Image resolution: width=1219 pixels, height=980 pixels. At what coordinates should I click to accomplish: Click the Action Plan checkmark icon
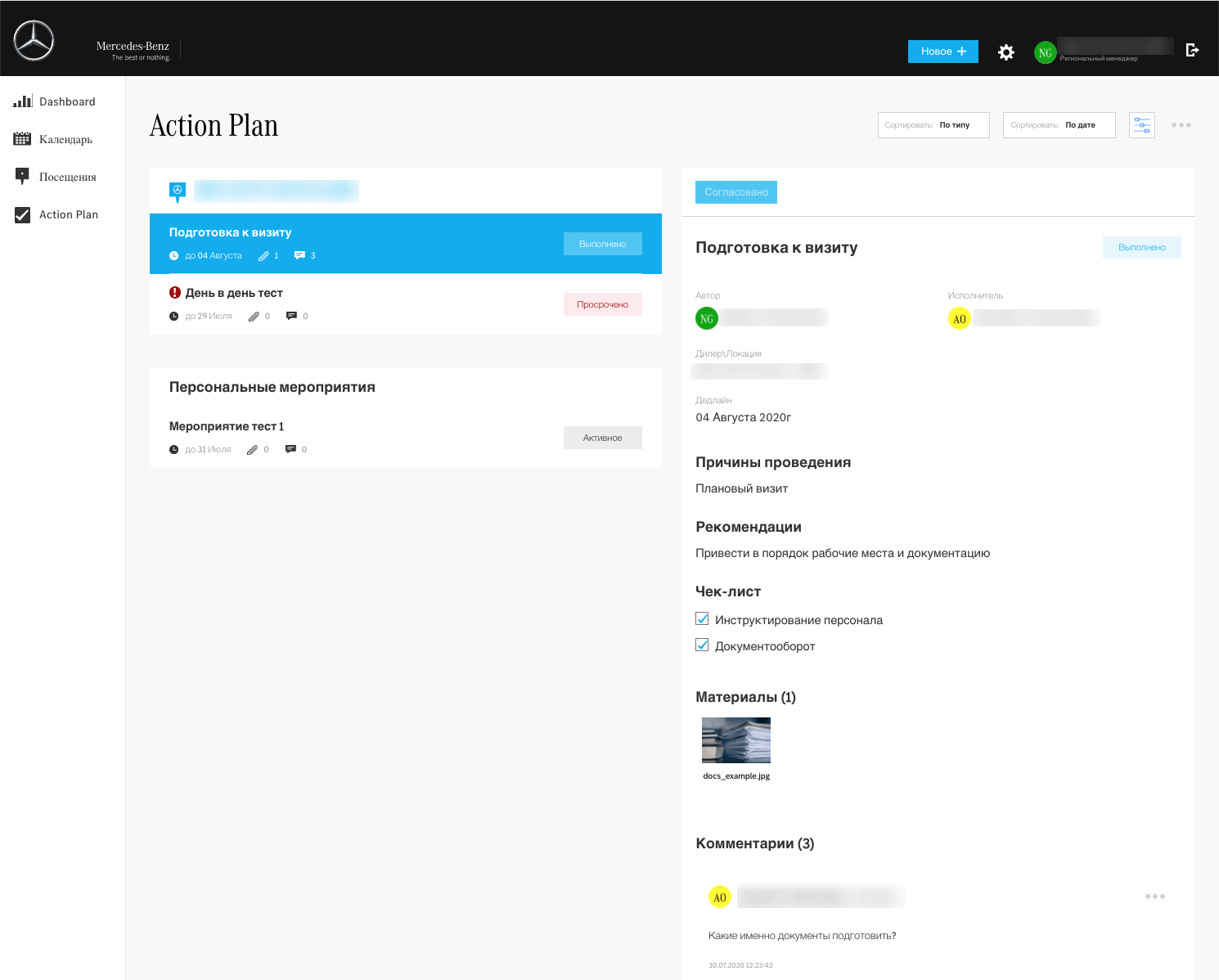tap(22, 215)
